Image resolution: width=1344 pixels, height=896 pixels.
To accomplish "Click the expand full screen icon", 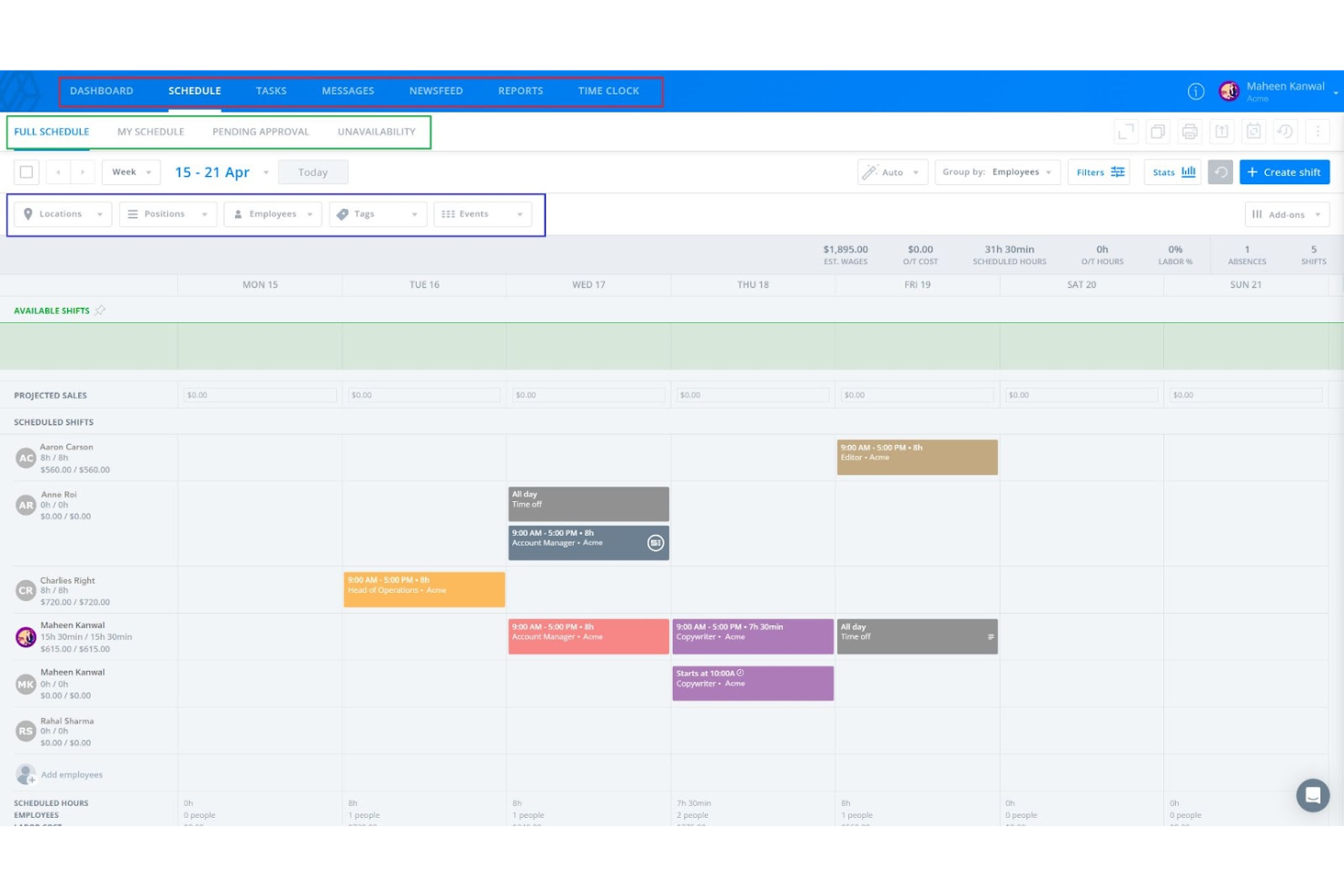I will 1126,131.
